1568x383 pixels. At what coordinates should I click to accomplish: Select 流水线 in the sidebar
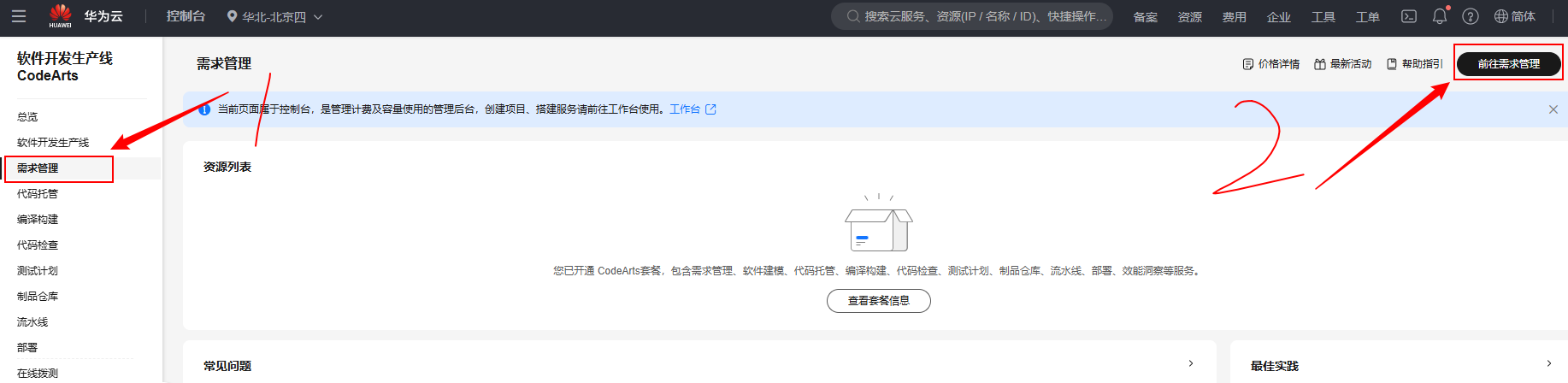(32, 322)
